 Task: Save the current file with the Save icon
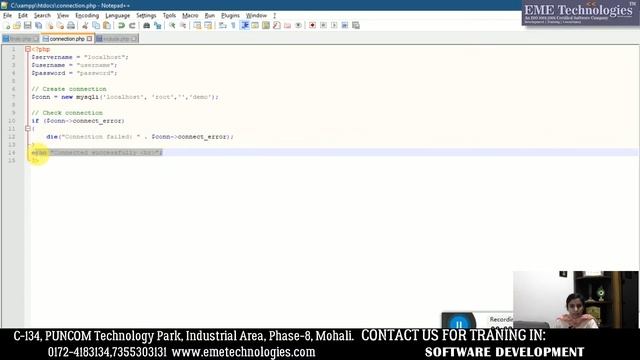coord(27,25)
